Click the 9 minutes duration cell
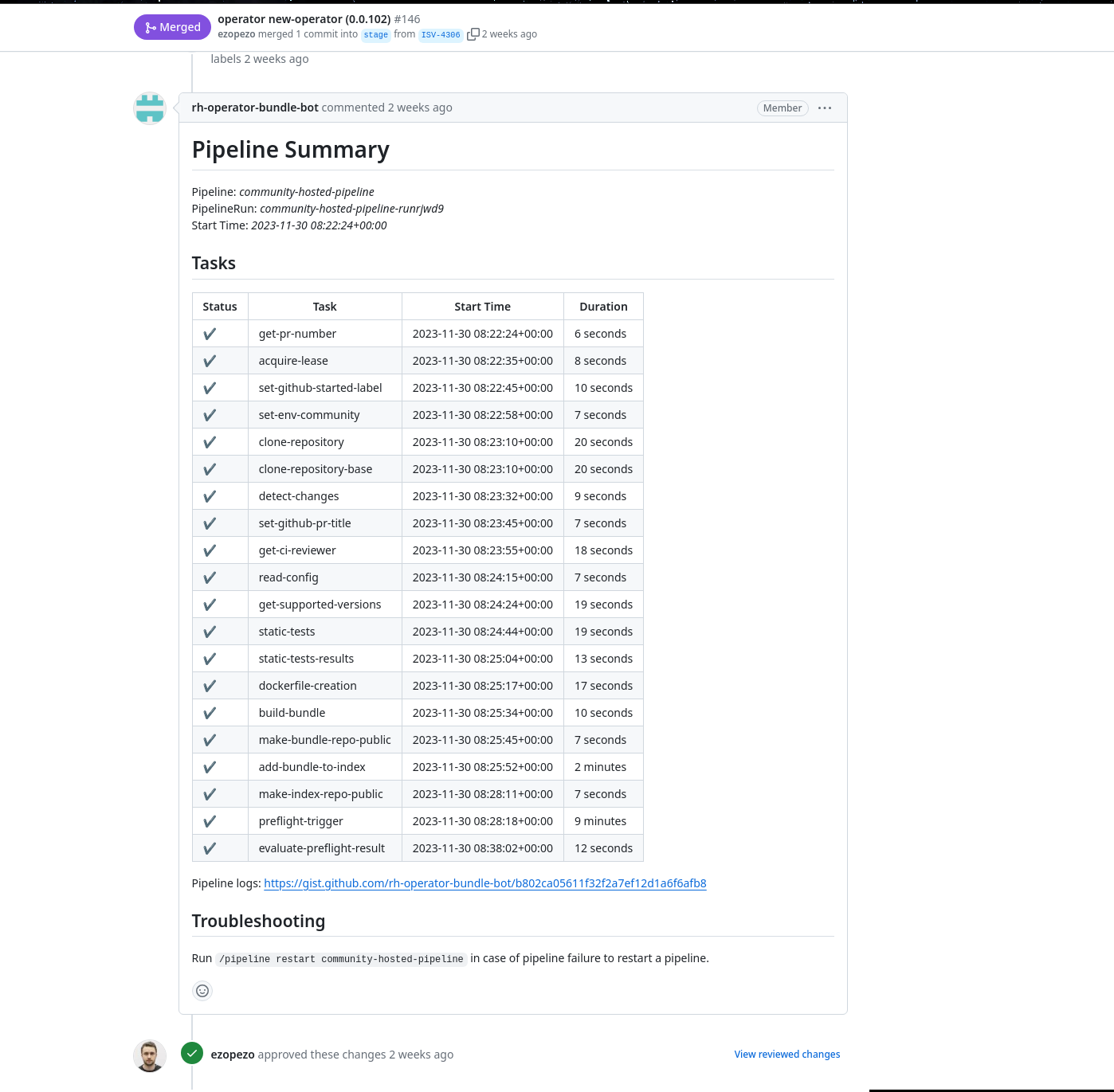 (603, 821)
